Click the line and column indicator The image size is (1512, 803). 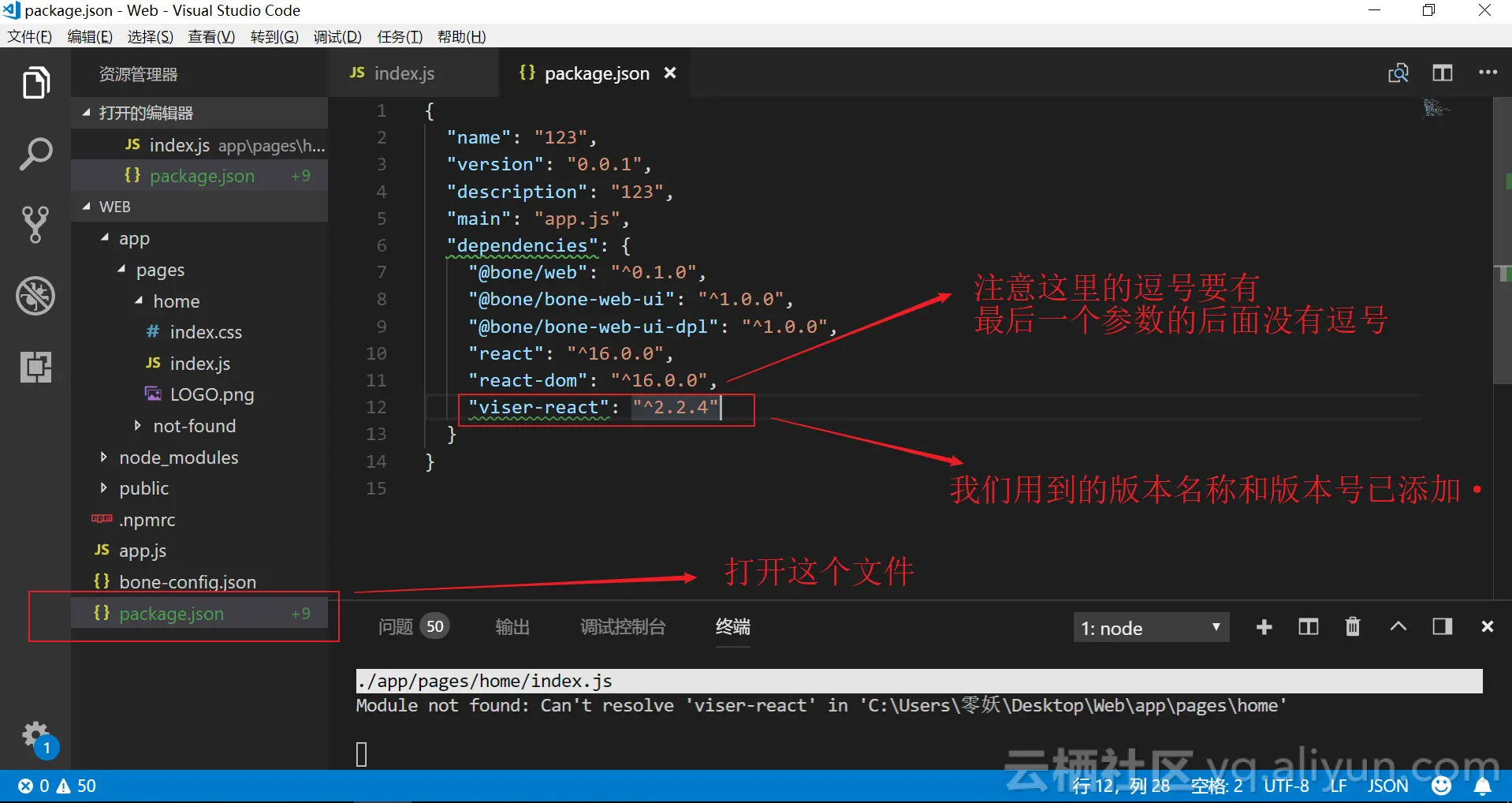point(1120,786)
